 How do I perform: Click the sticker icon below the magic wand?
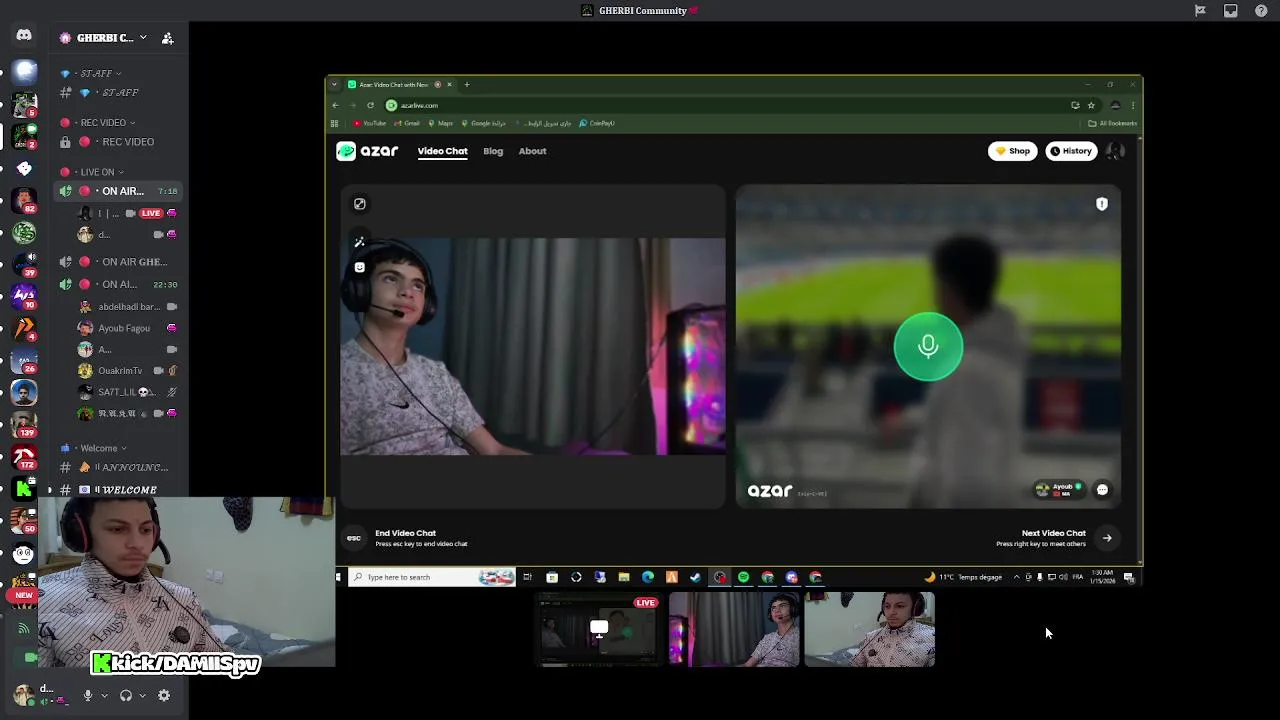coord(359,267)
